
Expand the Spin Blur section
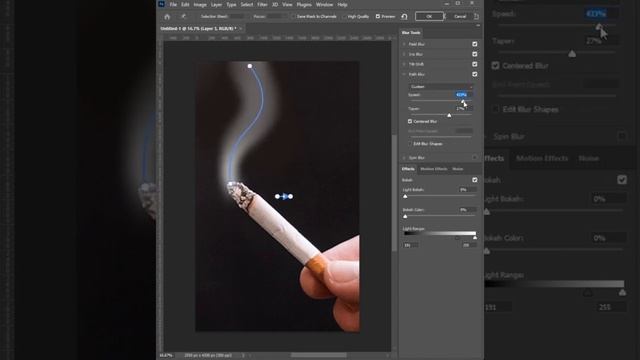coord(404,158)
